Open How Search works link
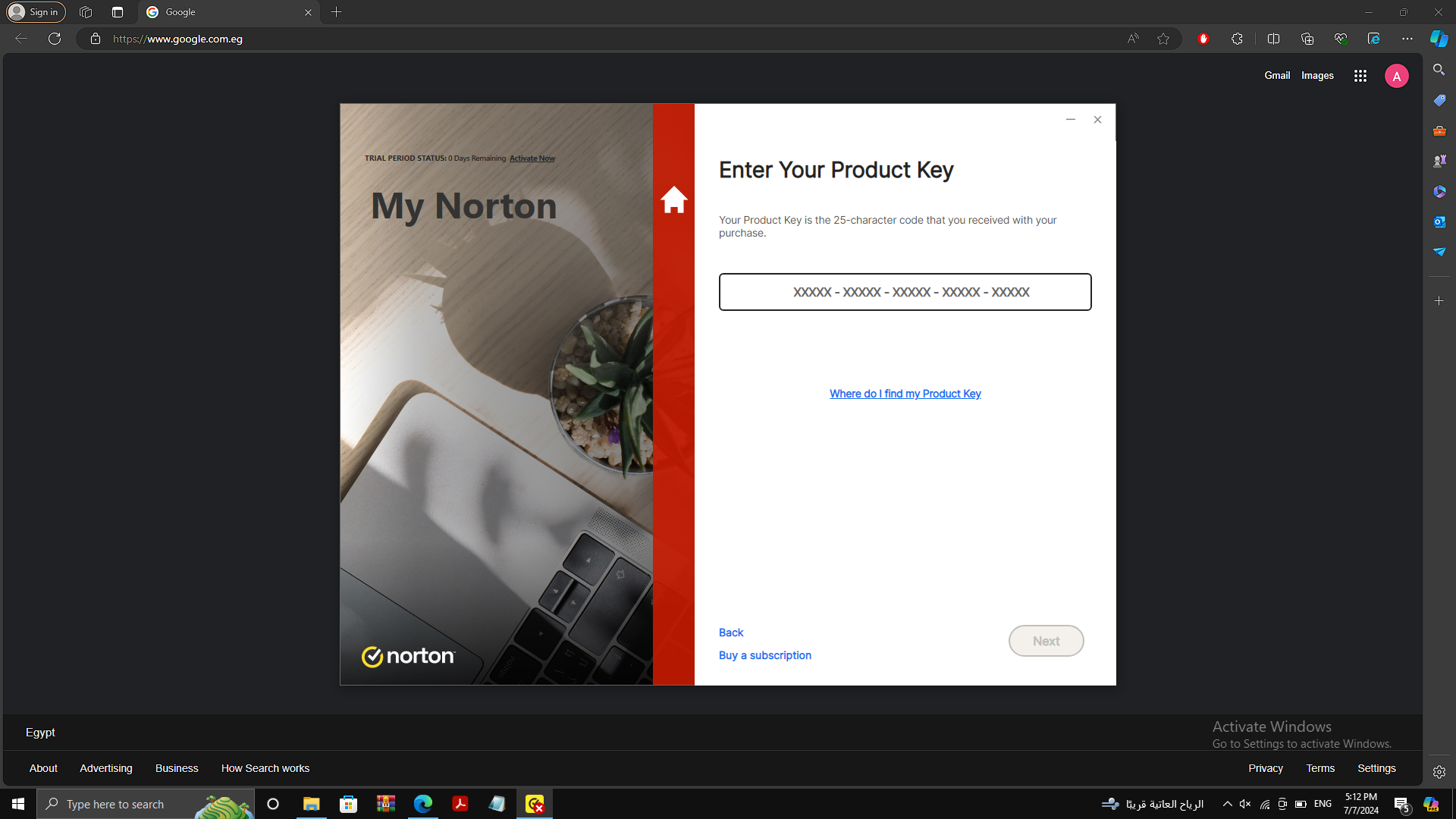 pyautogui.click(x=265, y=768)
